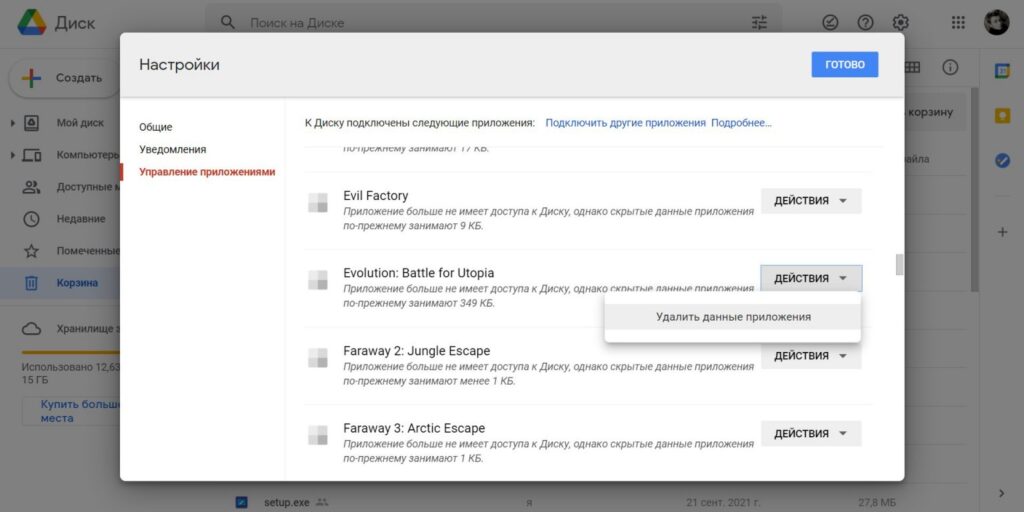
Task: Open search filter options icon
Action: (760, 23)
